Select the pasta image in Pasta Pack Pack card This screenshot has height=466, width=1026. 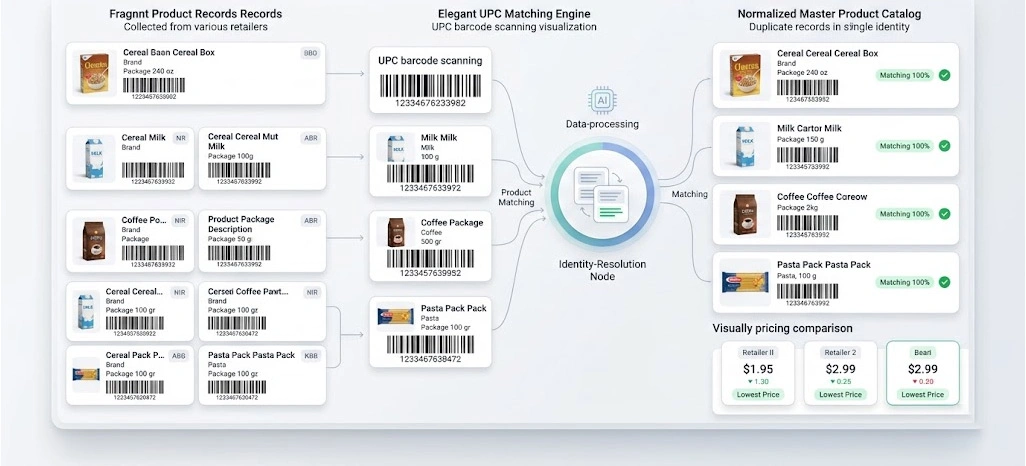click(x=395, y=317)
